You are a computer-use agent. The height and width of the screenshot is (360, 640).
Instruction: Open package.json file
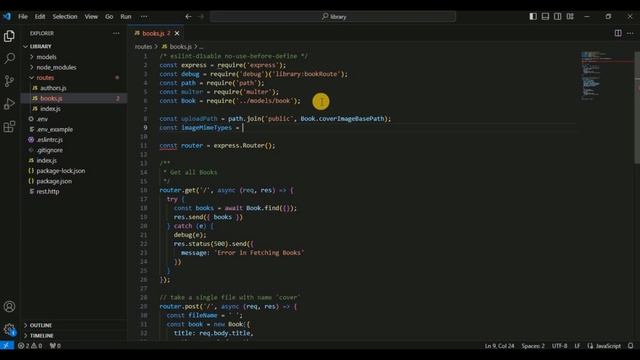(x=54, y=181)
